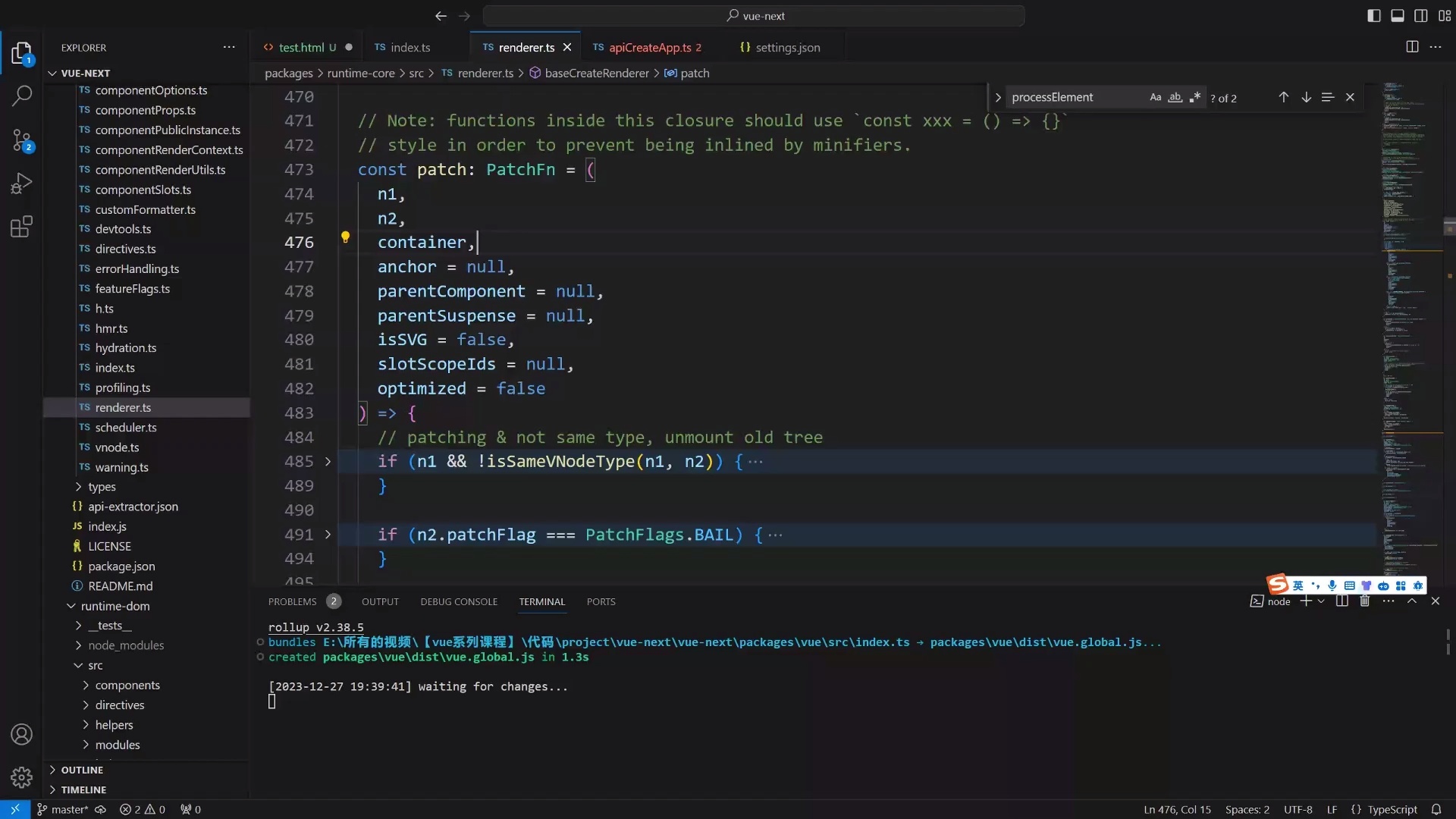Open the Source Control view
1456x819 pixels.
[22, 140]
